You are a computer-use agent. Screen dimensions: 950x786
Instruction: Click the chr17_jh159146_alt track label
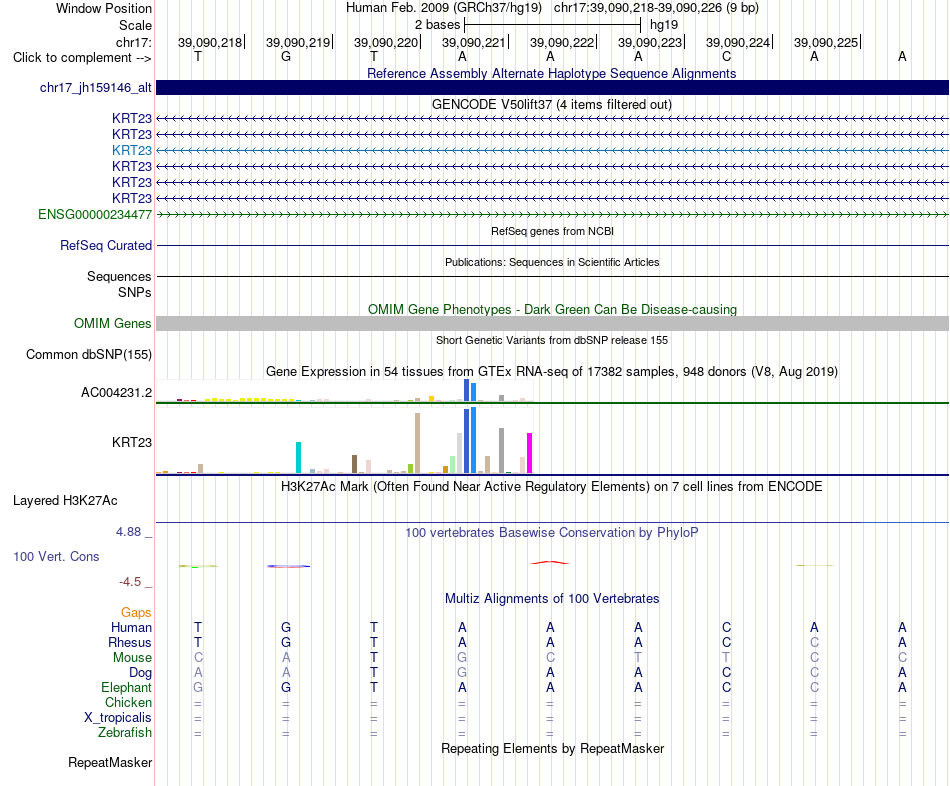tap(96, 87)
